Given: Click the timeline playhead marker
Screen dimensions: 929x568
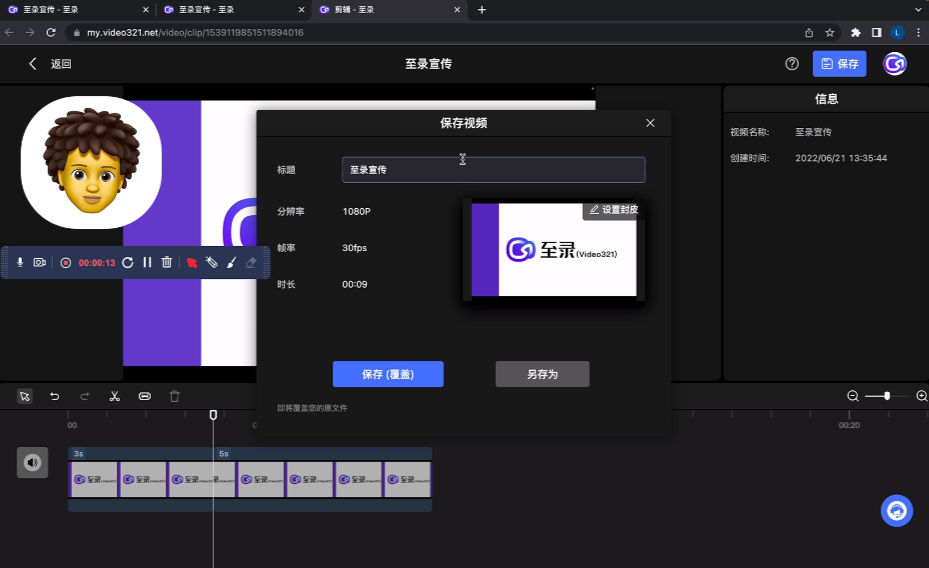Looking at the screenshot, I should (x=213, y=415).
